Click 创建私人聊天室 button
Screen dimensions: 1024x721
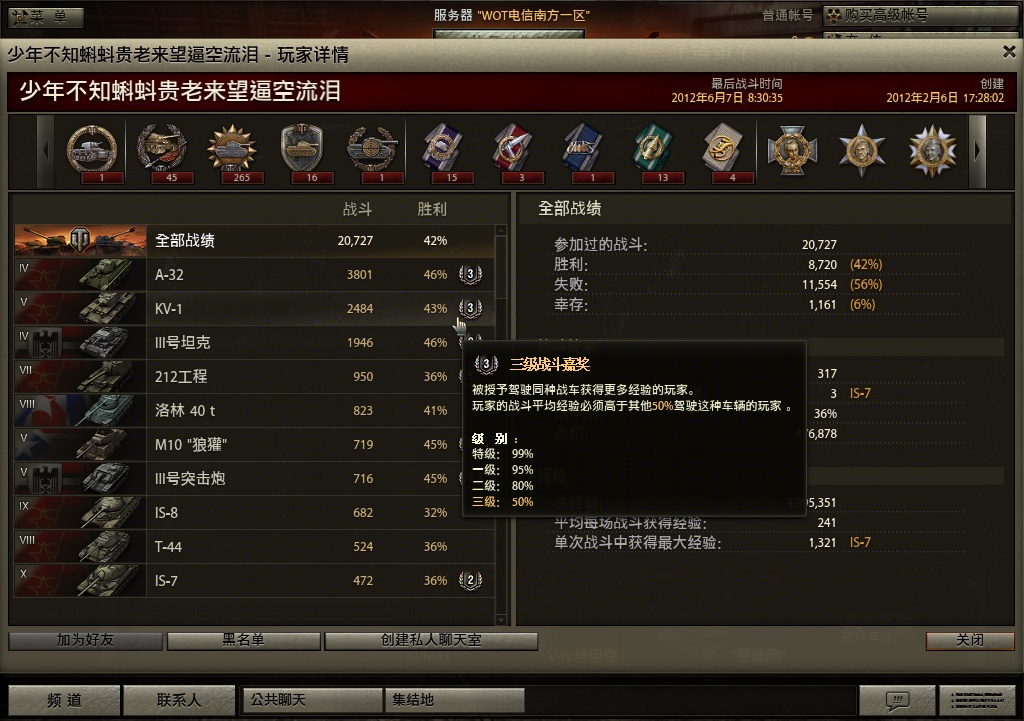coord(431,641)
